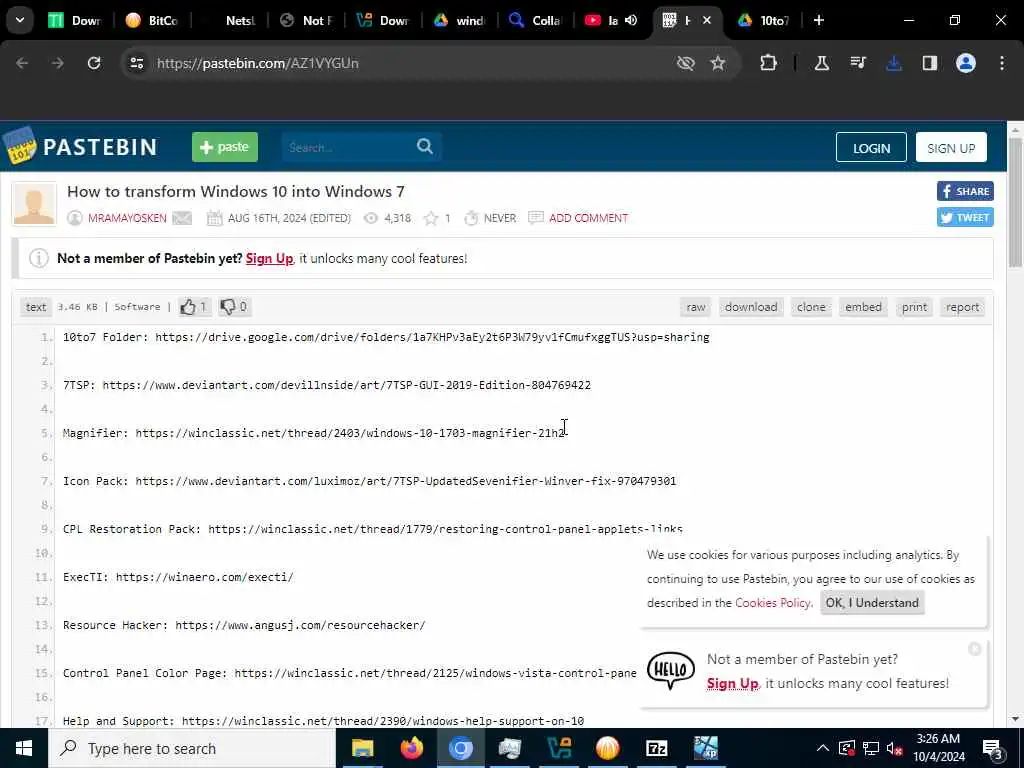The image size is (1024, 768).
Task: Print the paste
Action: (x=914, y=307)
